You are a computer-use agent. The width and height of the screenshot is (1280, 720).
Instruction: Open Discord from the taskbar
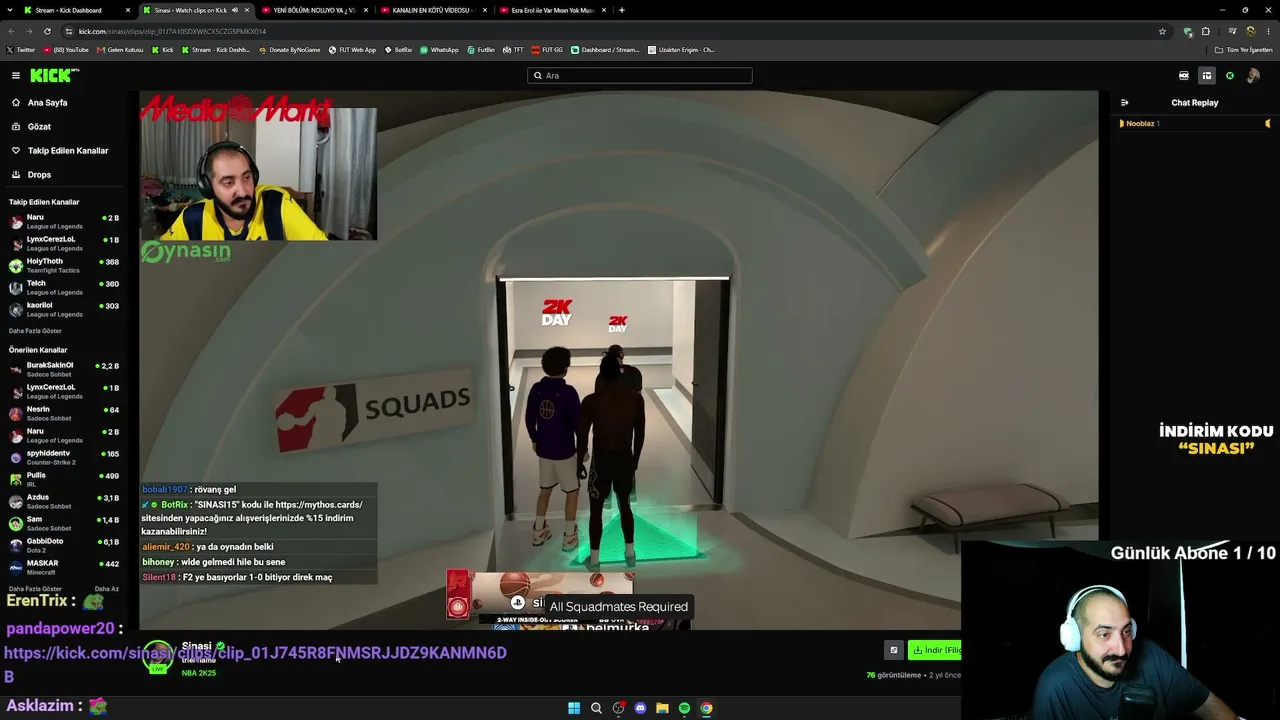click(x=640, y=708)
